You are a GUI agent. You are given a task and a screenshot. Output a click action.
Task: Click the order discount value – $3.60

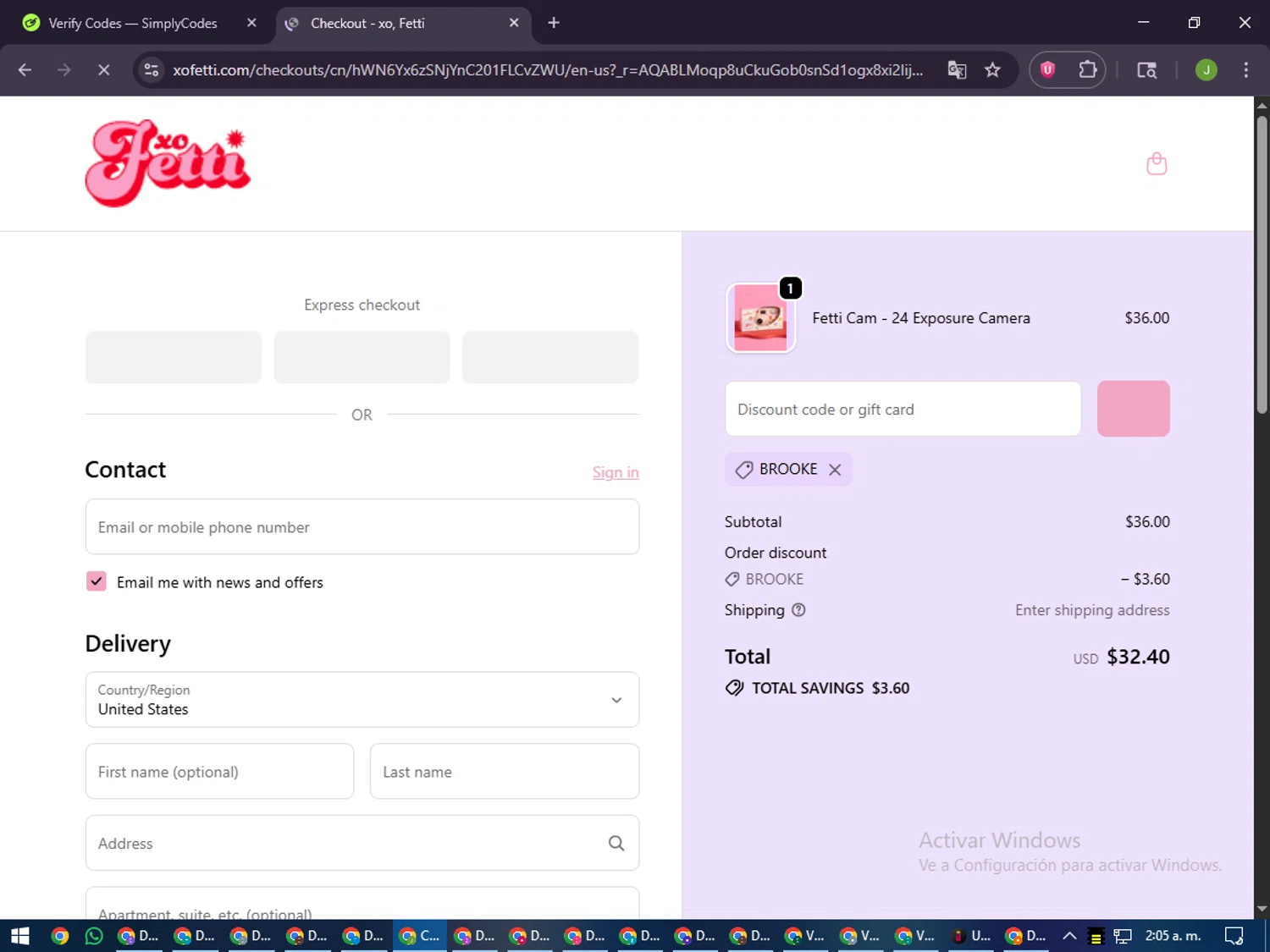(1146, 579)
